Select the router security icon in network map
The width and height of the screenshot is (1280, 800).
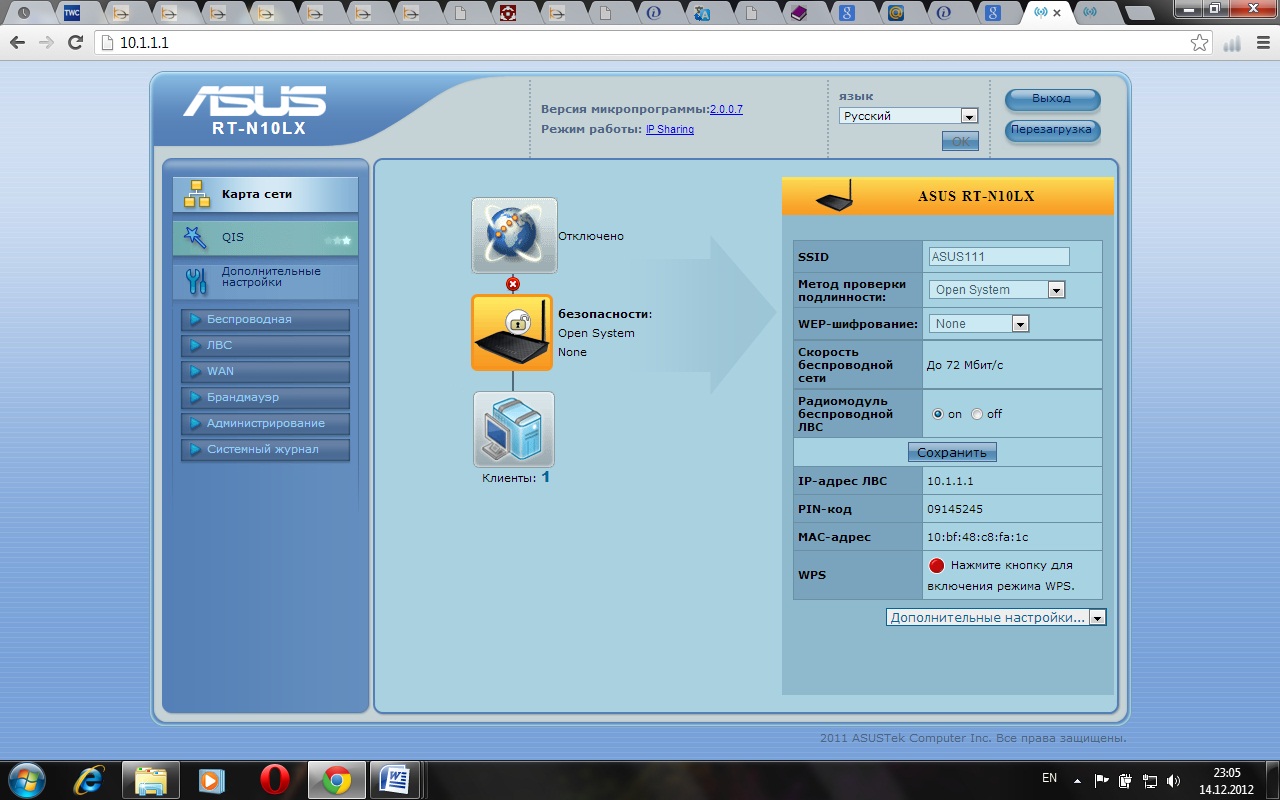click(x=512, y=332)
